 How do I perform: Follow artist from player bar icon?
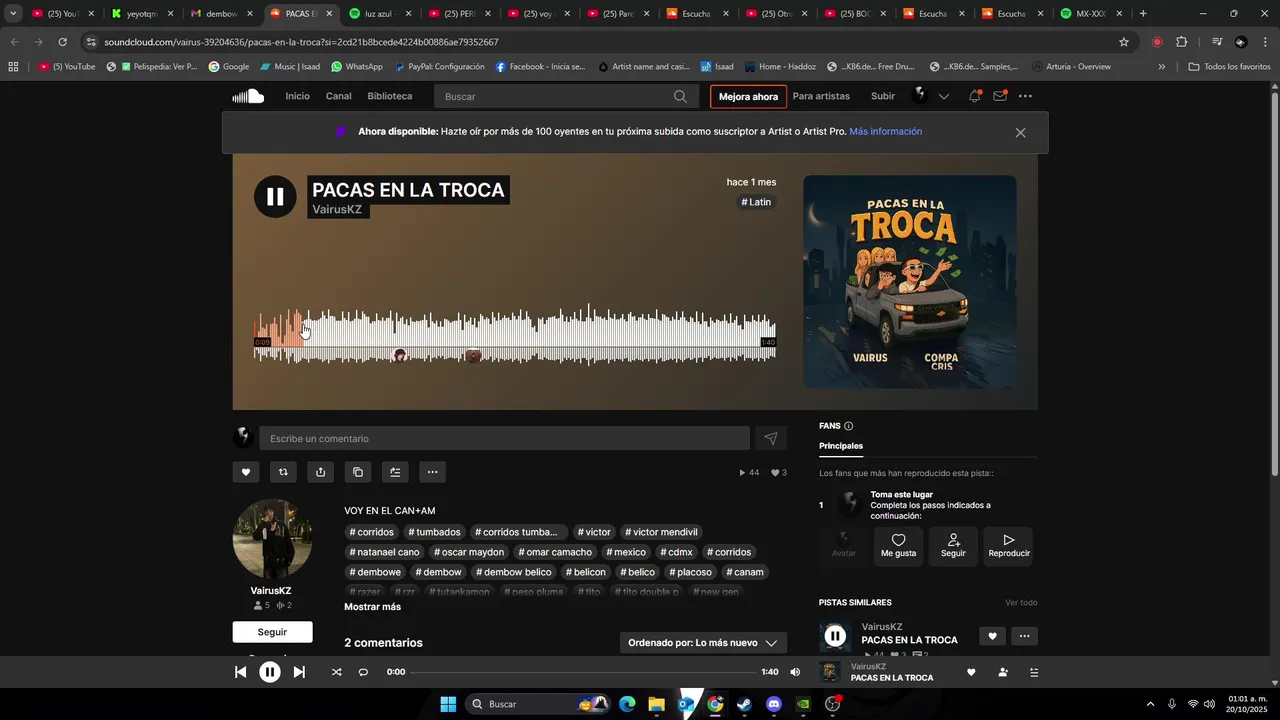tap(1003, 672)
